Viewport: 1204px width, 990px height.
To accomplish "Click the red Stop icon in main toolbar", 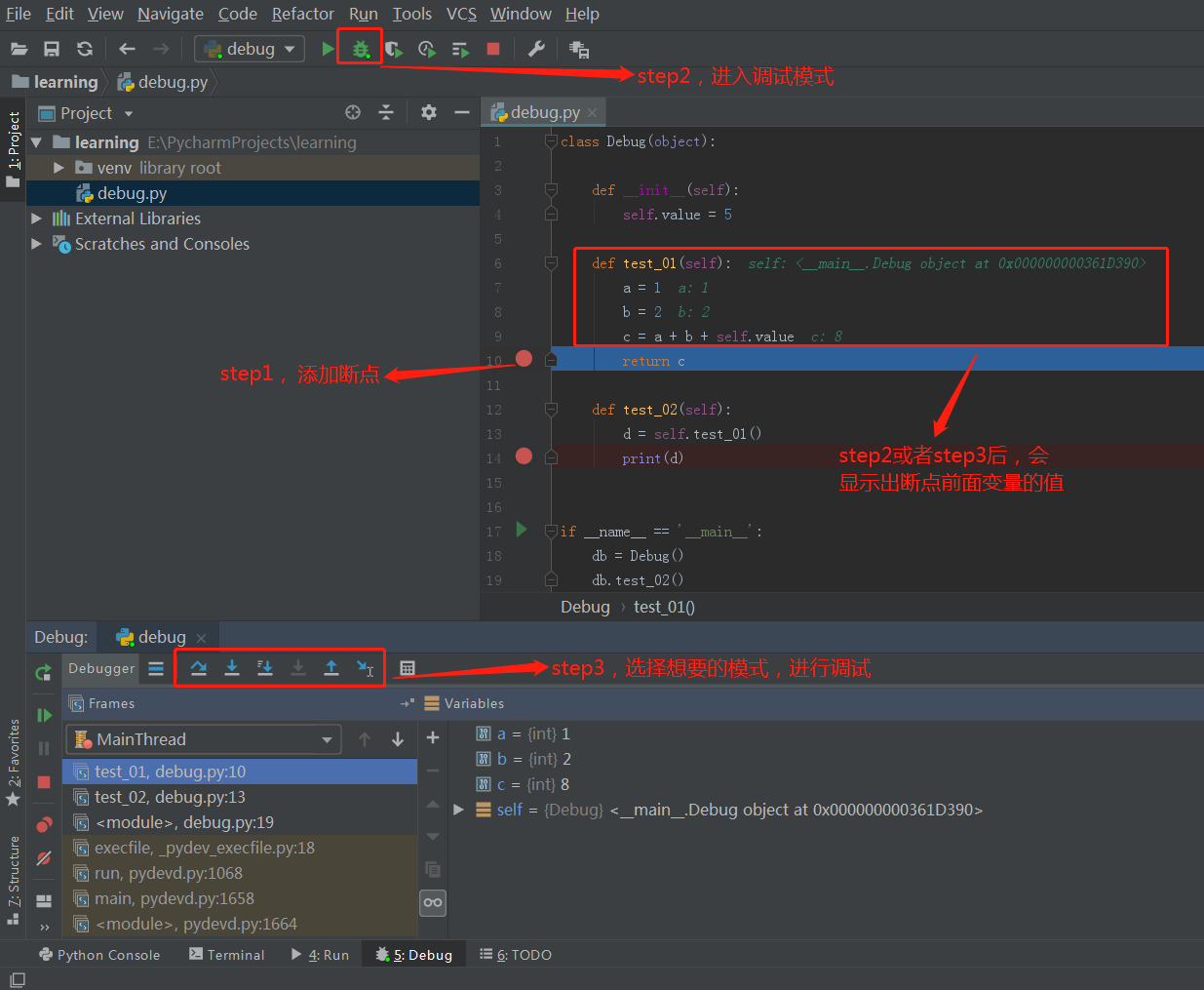I will (493, 49).
